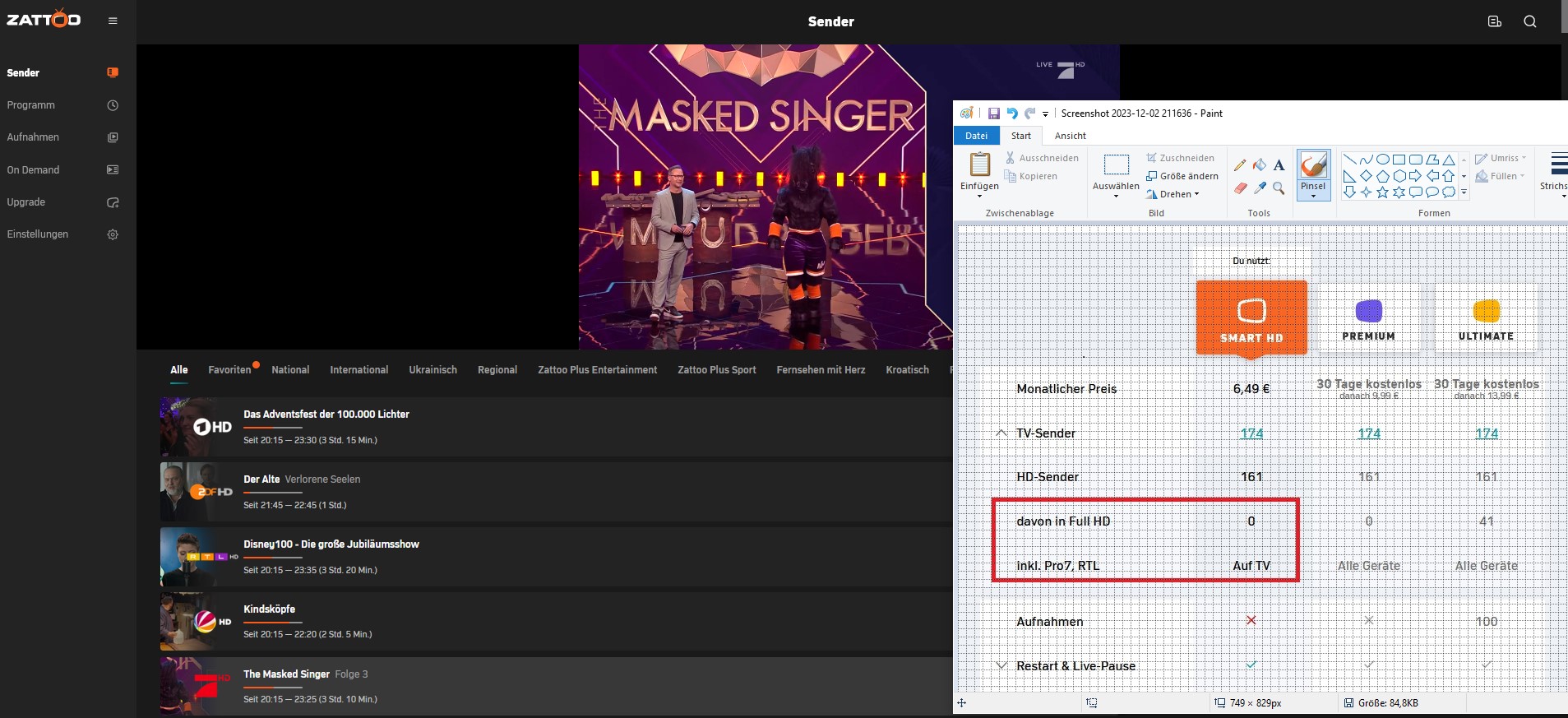Click progress bar under Der Alte
This screenshot has height=718, width=1568.
273,493
